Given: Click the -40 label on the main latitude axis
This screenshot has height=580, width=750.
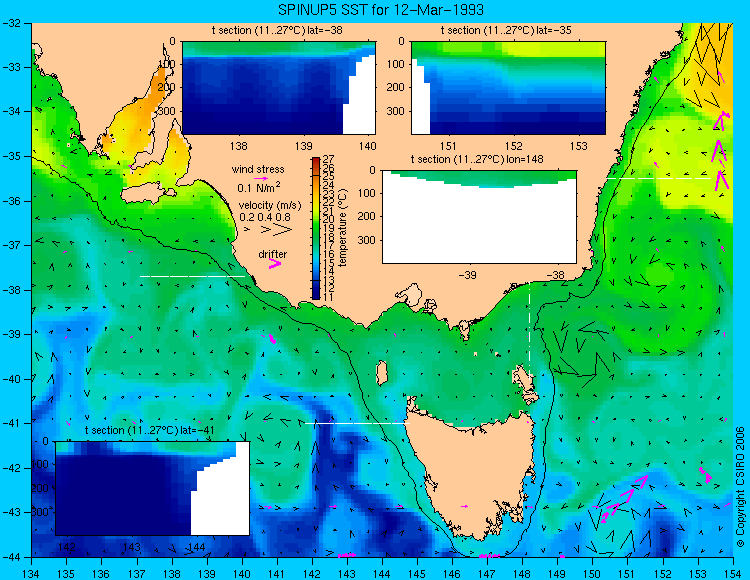Looking at the screenshot, I should (x=11, y=379).
